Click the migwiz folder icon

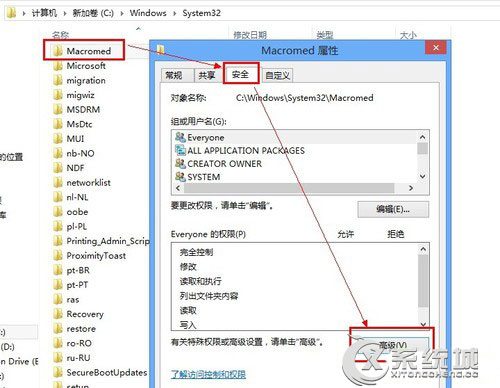[58, 95]
